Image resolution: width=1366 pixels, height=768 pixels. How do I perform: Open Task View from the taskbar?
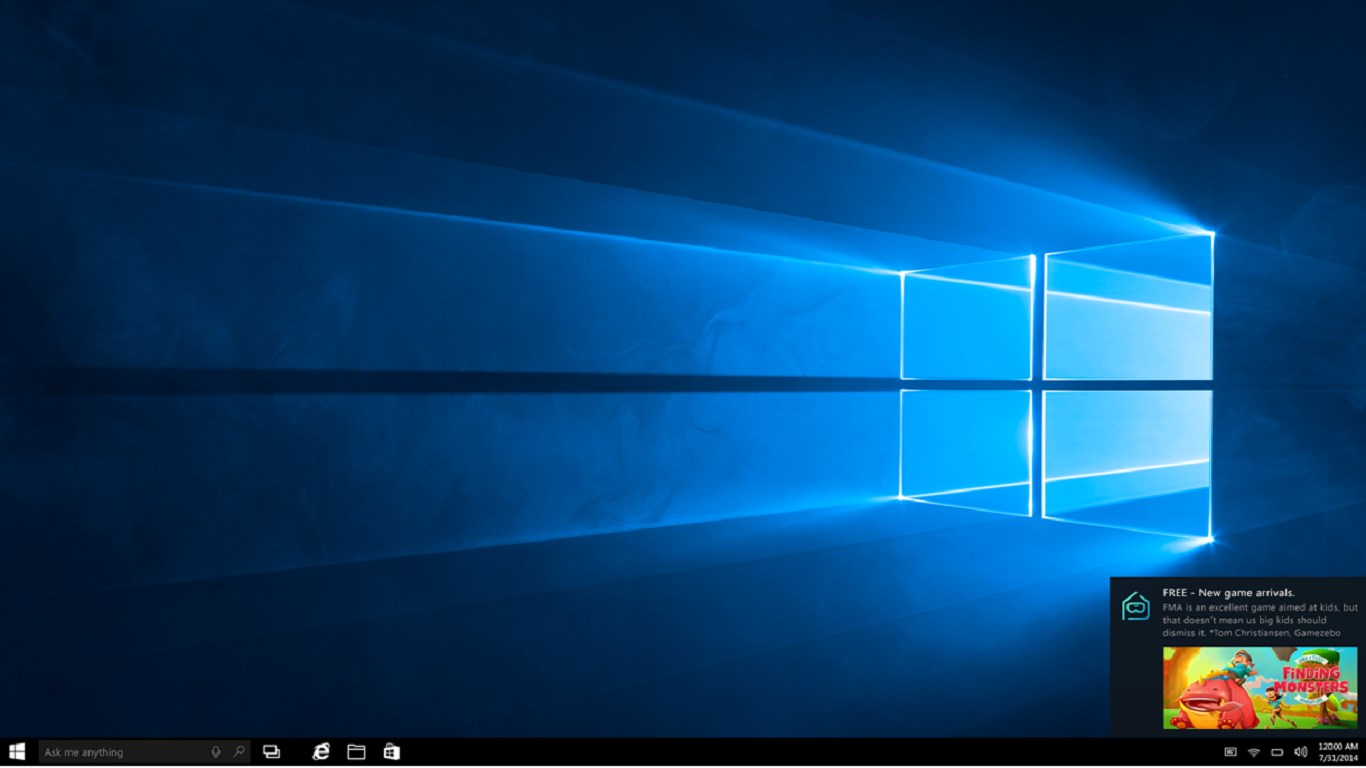click(x=271, y=752)
